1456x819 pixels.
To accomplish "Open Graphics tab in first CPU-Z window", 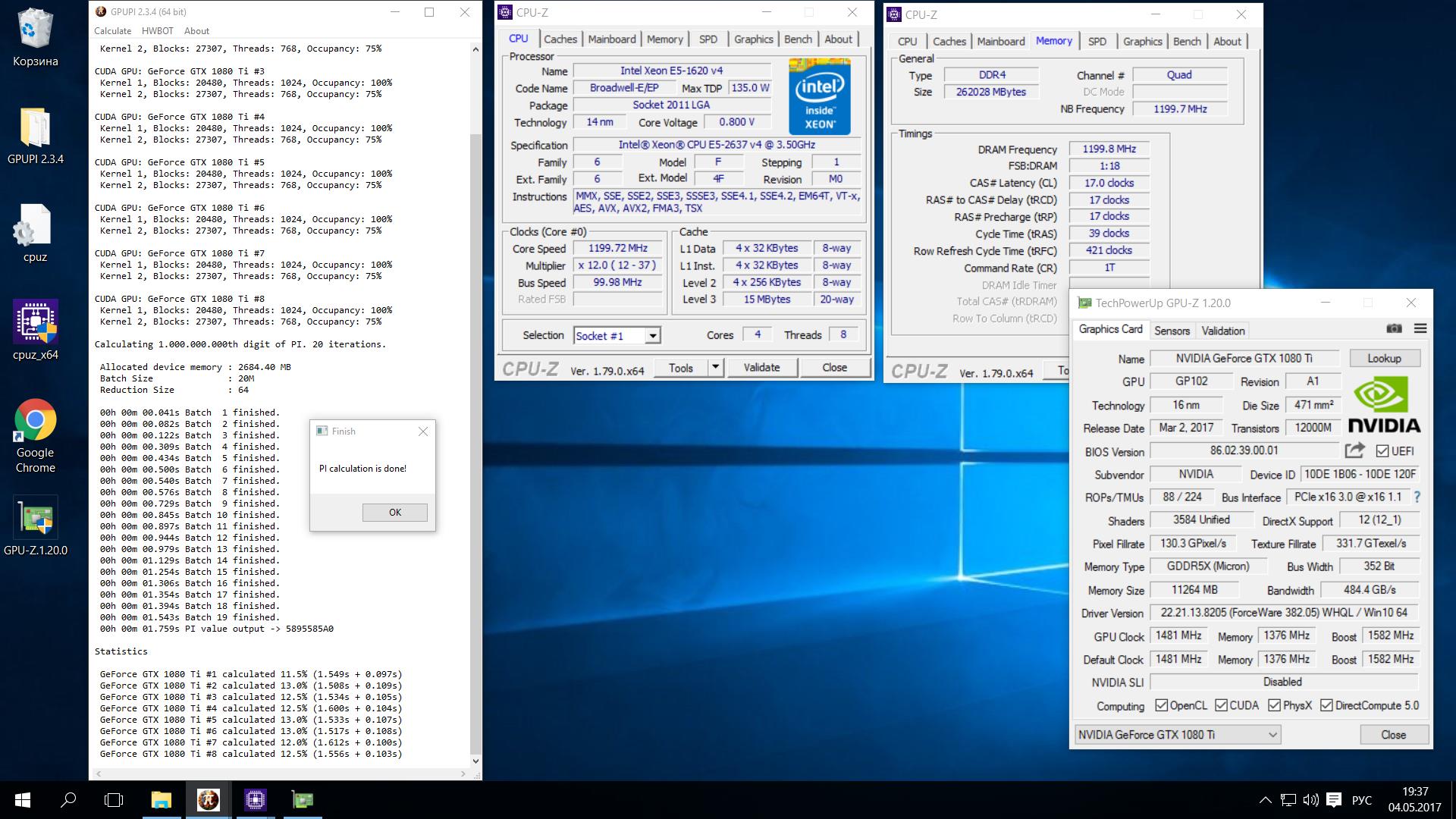I will 754,39.
